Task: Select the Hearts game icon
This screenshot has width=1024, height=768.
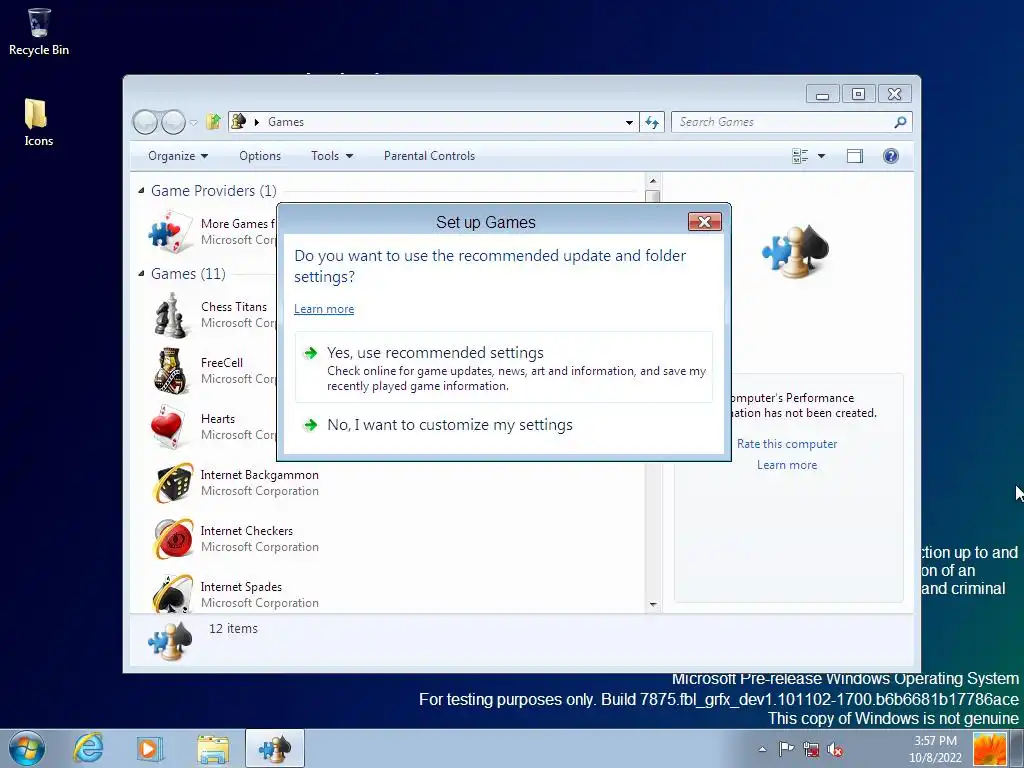Action: coord(168,426)
